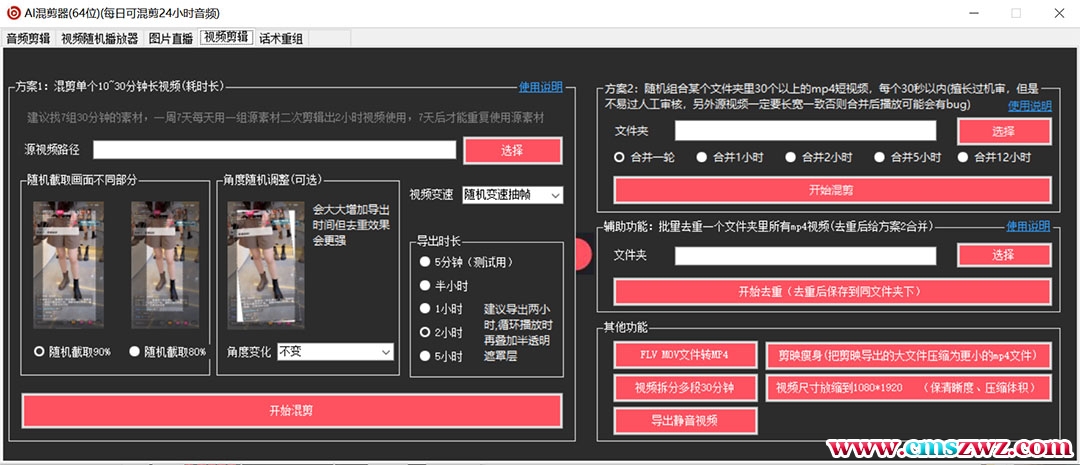Click the FLV MOV文件转MP4 button
This screenshot has width=1080, height=465.
[684, 355]
